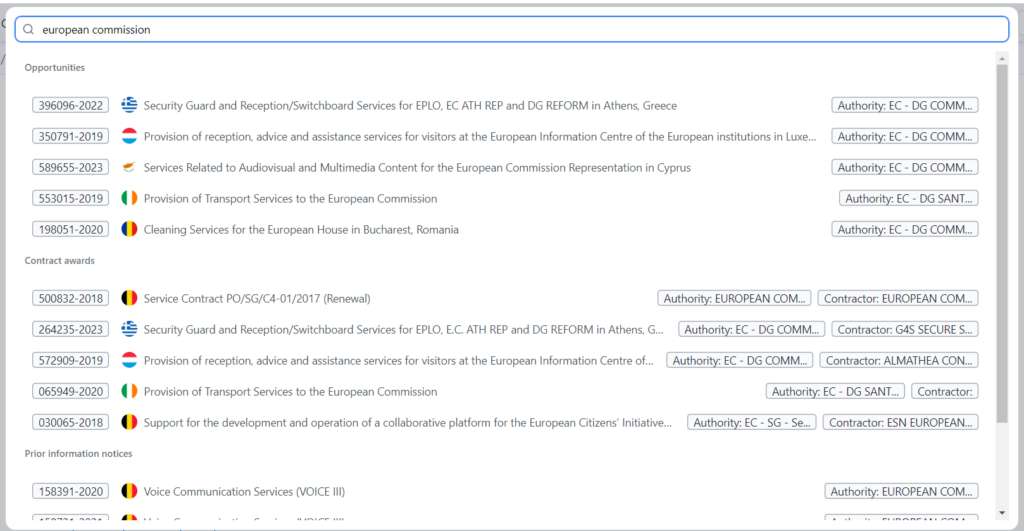
Task: Click the scrollbar down arrow in results
Action: (1002, 513)
